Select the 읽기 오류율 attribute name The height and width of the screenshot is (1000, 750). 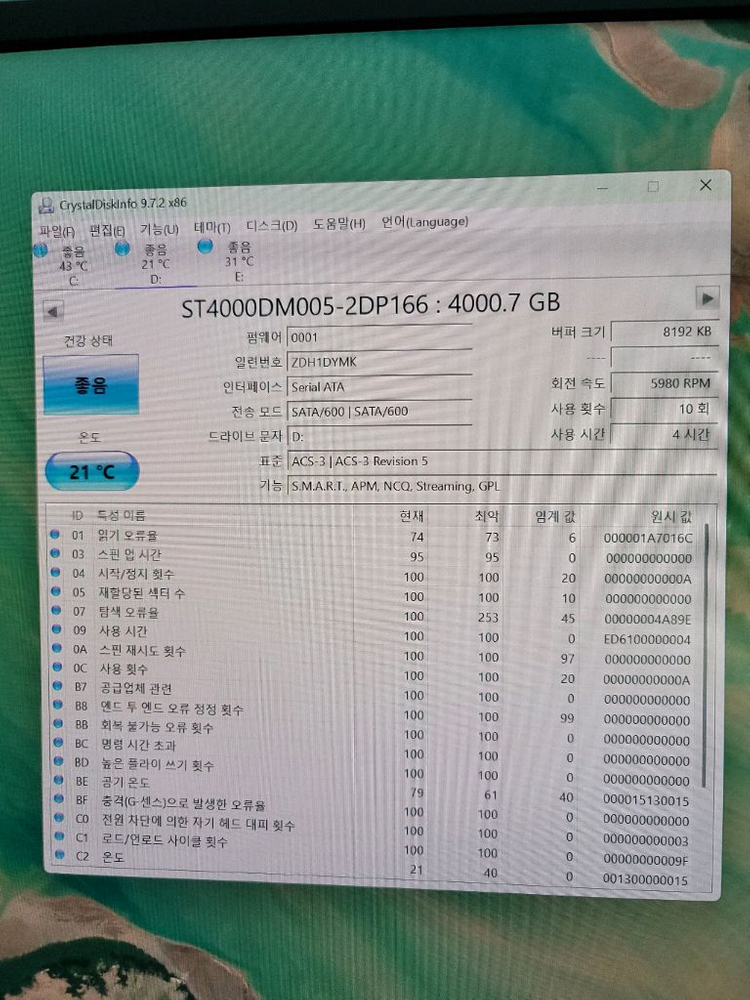pos(128,536)
